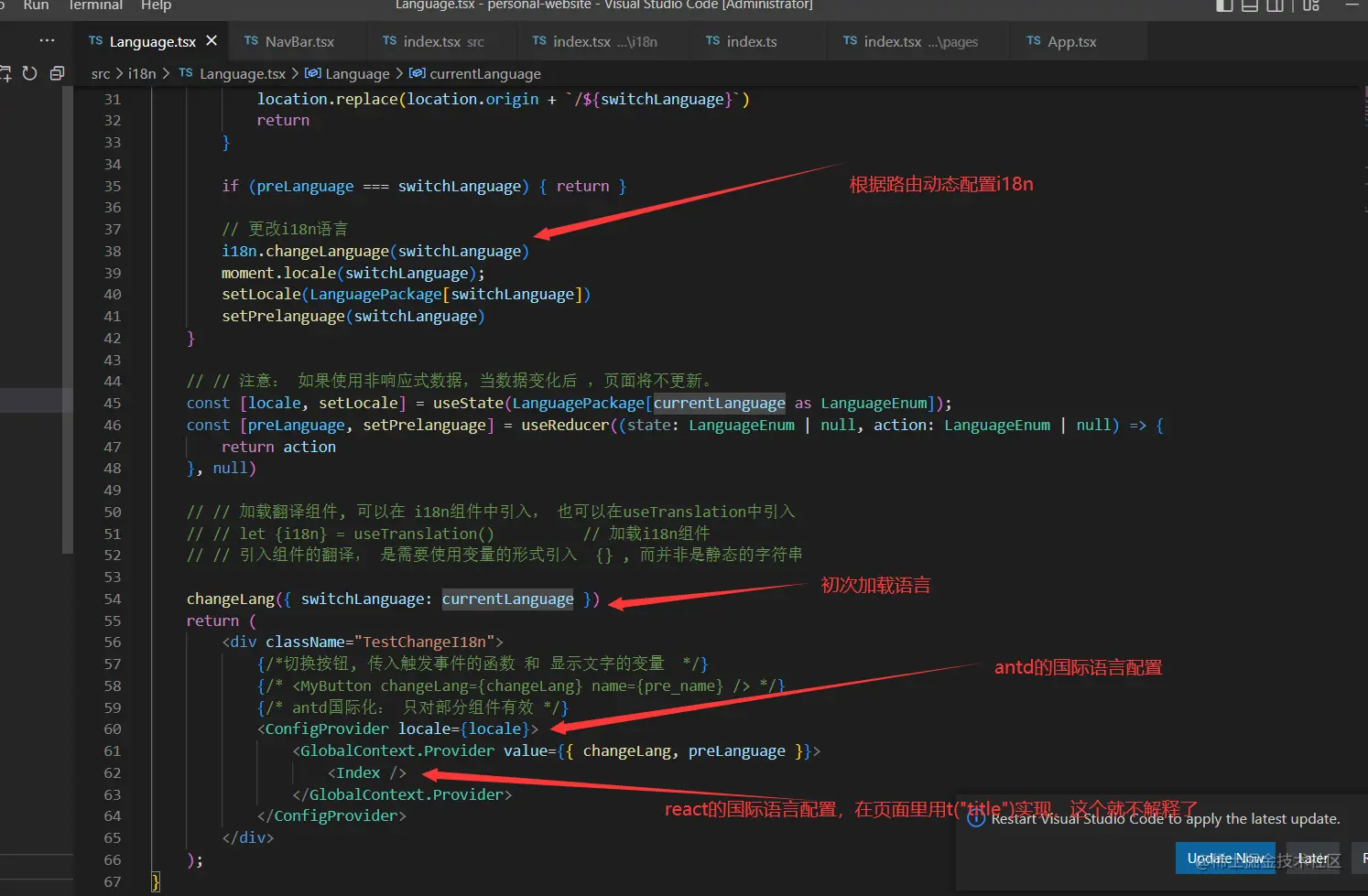Viewport: 1368px width, 896px height.
Task: Click 'return action' on line 47
Action: pos(278,447)
